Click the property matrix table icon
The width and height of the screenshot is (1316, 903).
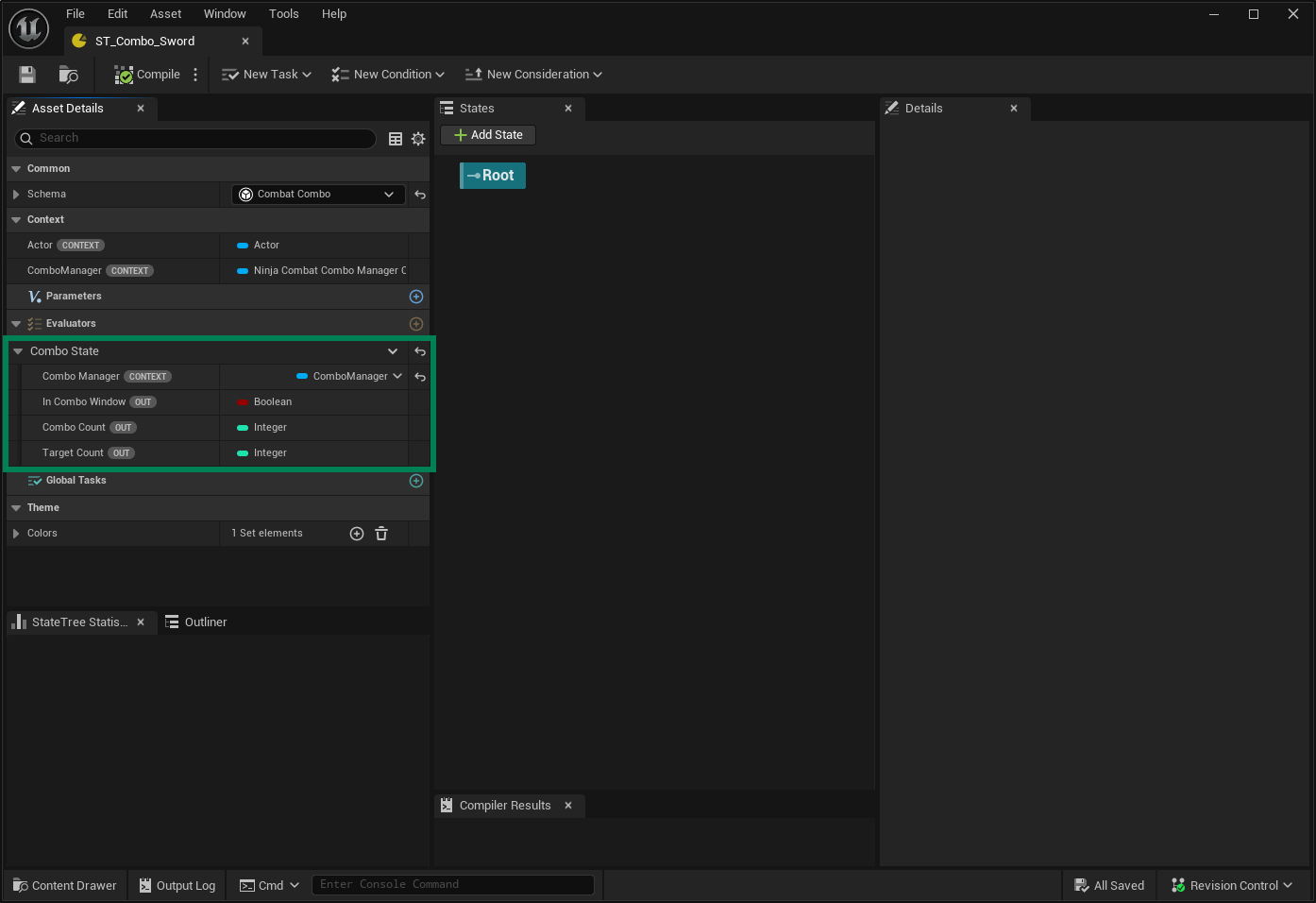click(396, 139)
